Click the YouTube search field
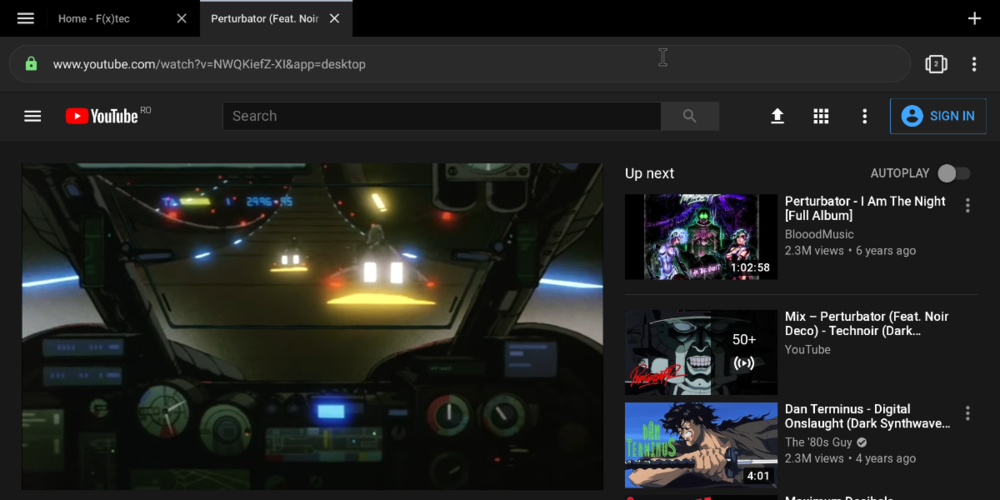Image resolution: width=1000 pixels, height=500 pixels. [441, 116]
